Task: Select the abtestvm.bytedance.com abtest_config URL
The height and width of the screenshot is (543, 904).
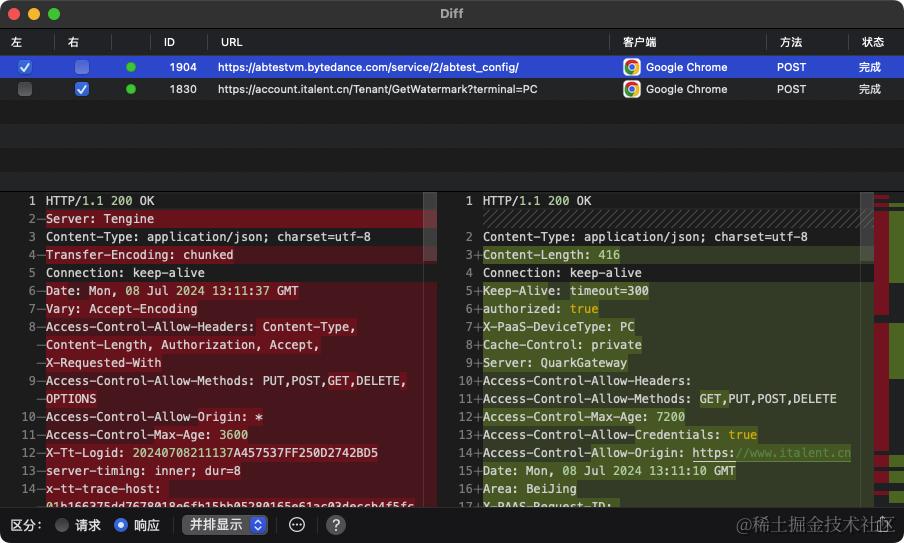Action: coord(368,67)
